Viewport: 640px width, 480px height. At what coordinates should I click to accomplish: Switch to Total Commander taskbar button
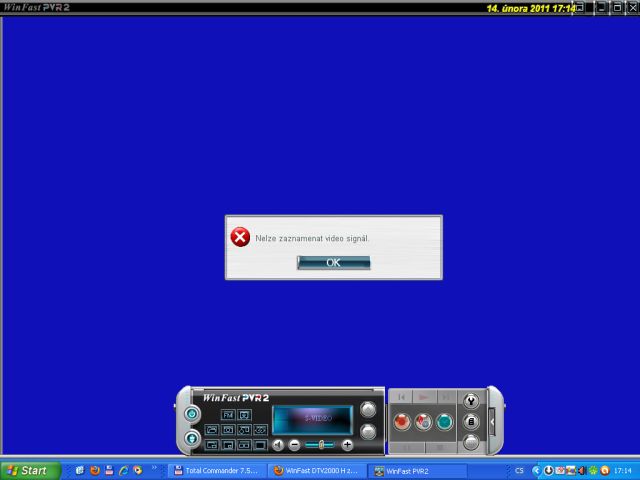218,471
